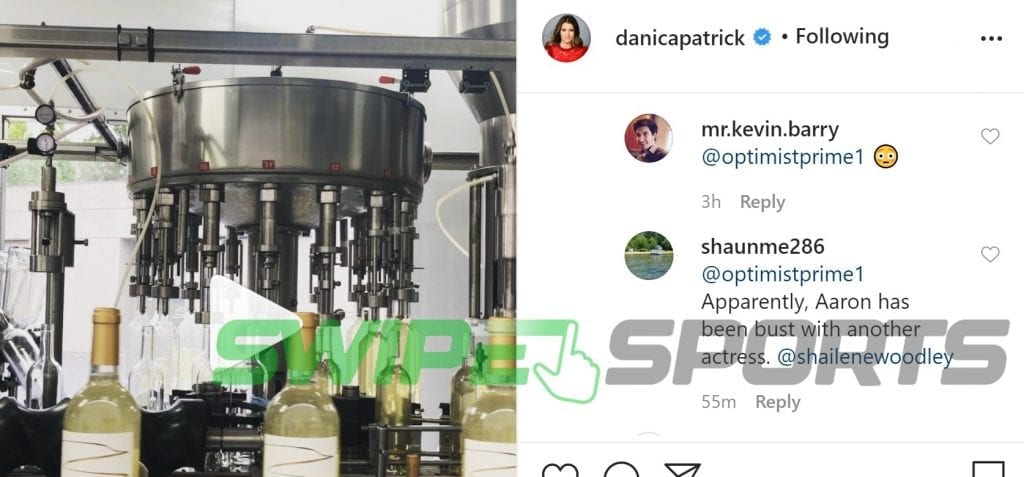Open the comment bubble icon

click(621, 470)
